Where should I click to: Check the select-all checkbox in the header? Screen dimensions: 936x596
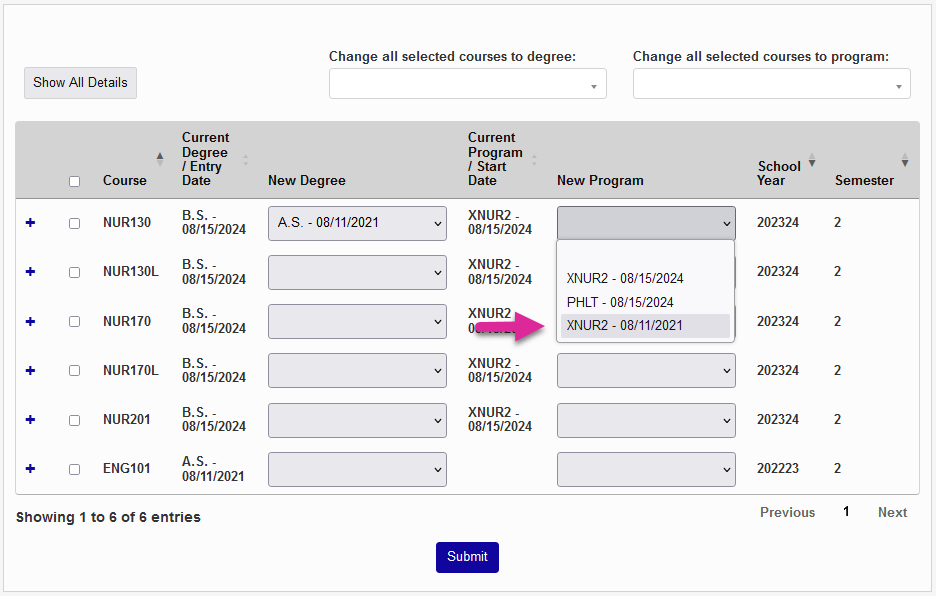(x=74, y=181)
